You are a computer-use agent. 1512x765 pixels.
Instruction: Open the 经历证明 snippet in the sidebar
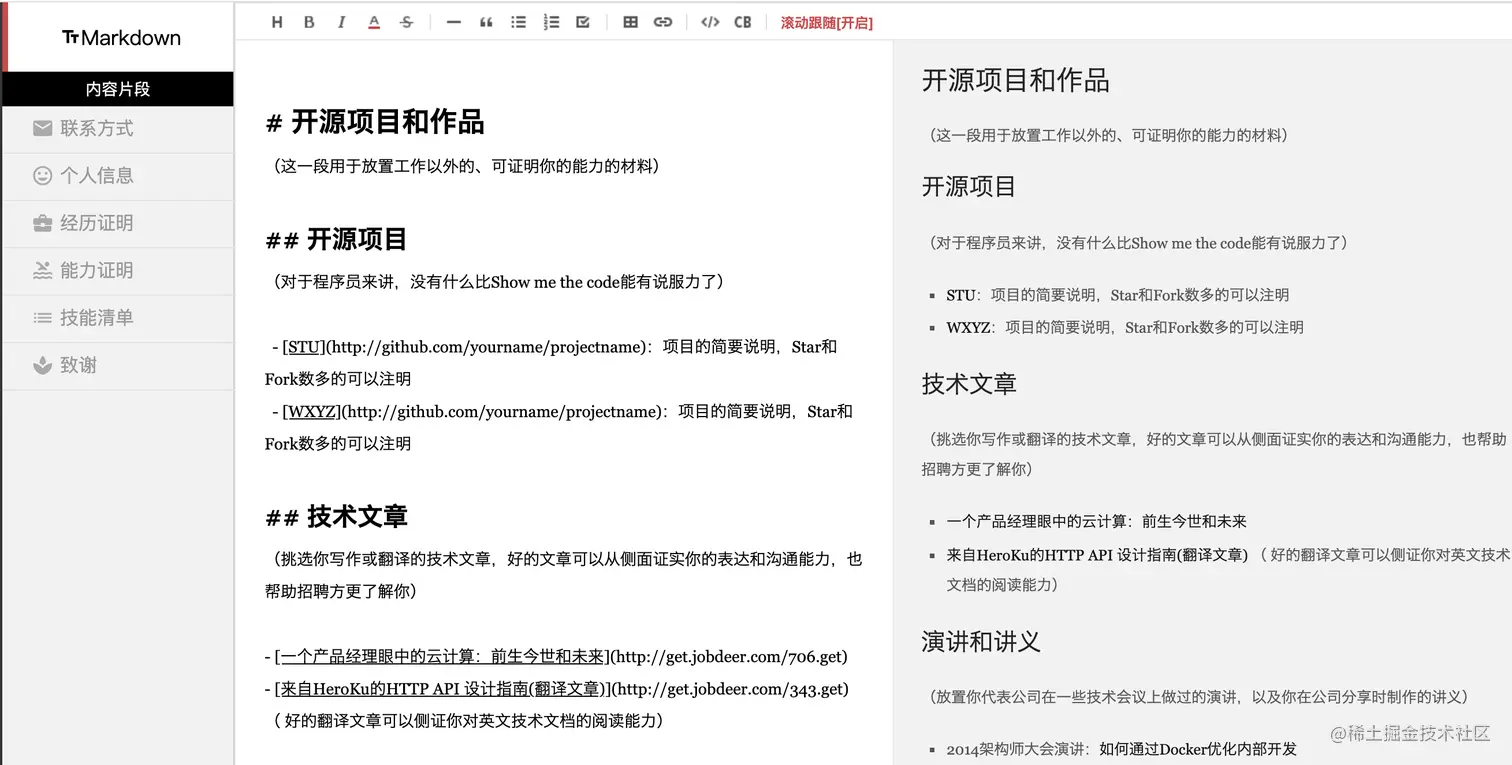click(x=118, y=223)
